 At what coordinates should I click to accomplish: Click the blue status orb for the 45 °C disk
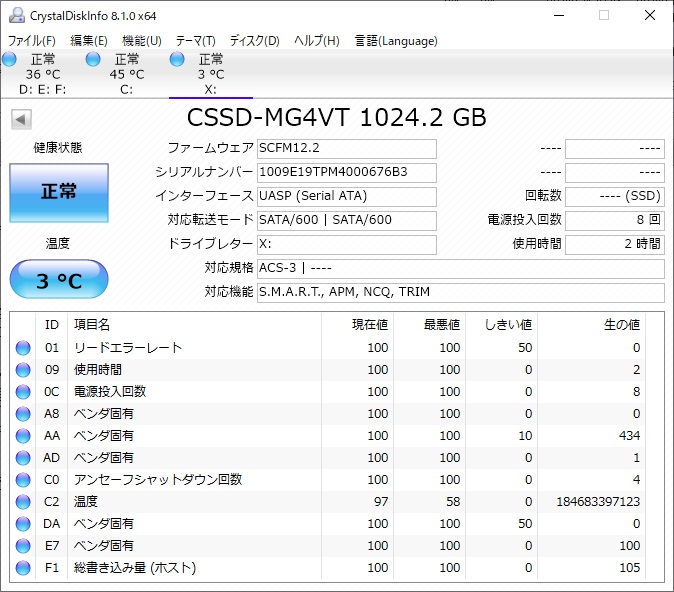point(93,59)
